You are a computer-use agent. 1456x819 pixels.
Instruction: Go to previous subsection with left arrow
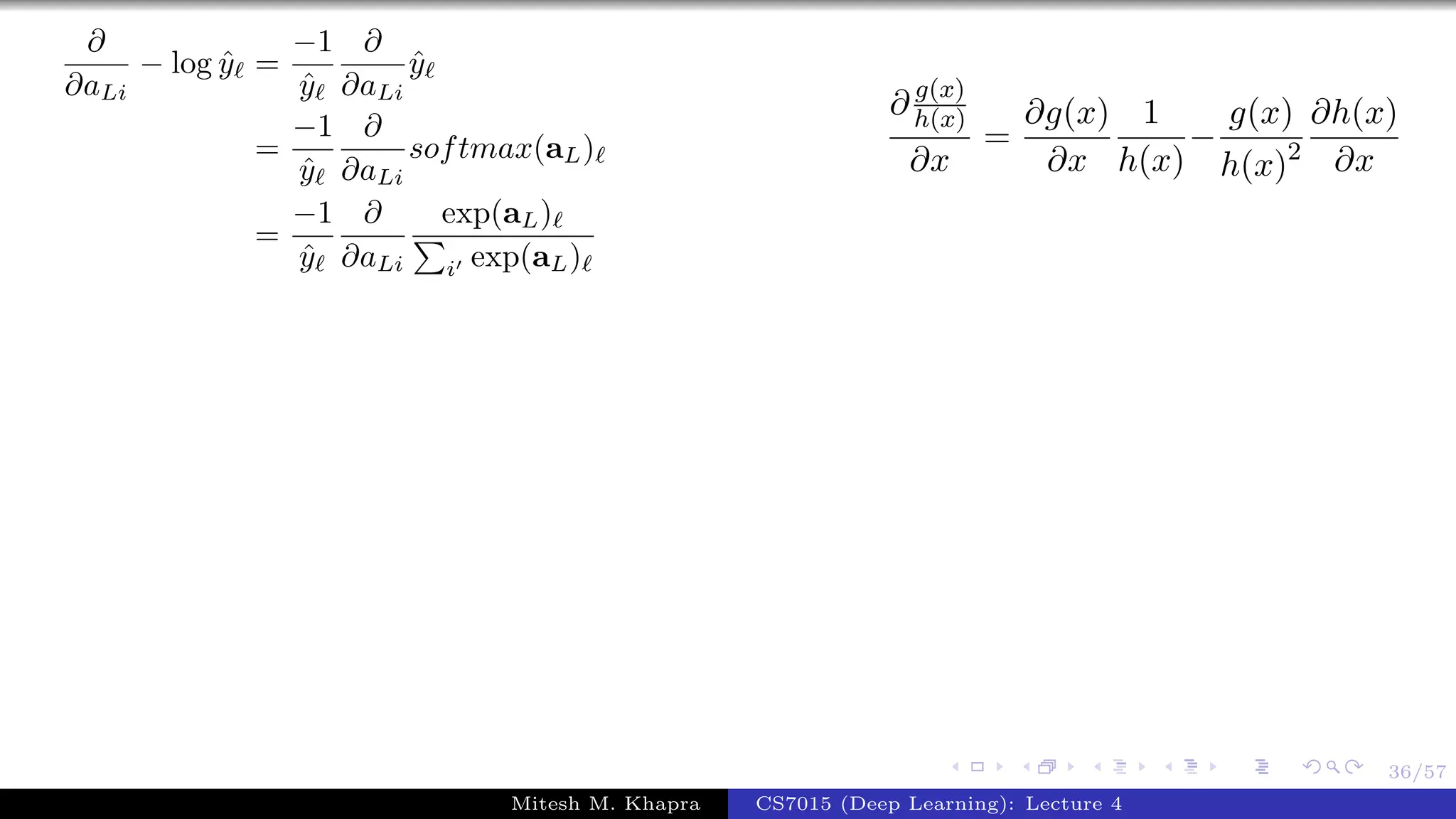point(1098,766)
